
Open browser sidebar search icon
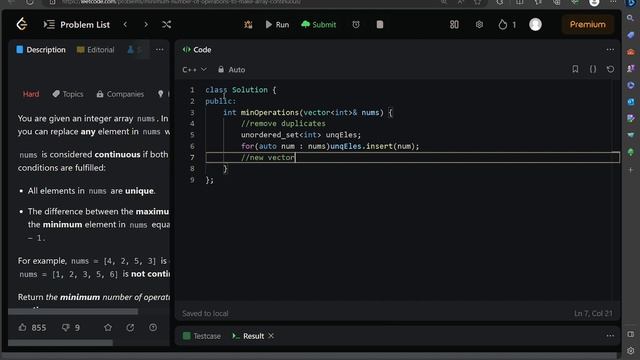[x=631, y=18]
